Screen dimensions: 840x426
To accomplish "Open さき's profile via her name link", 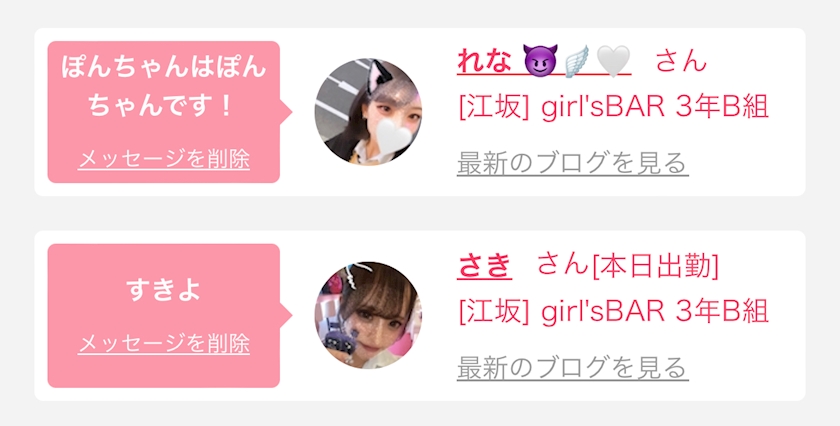I will pyautogui.click(x=484, y=265).
